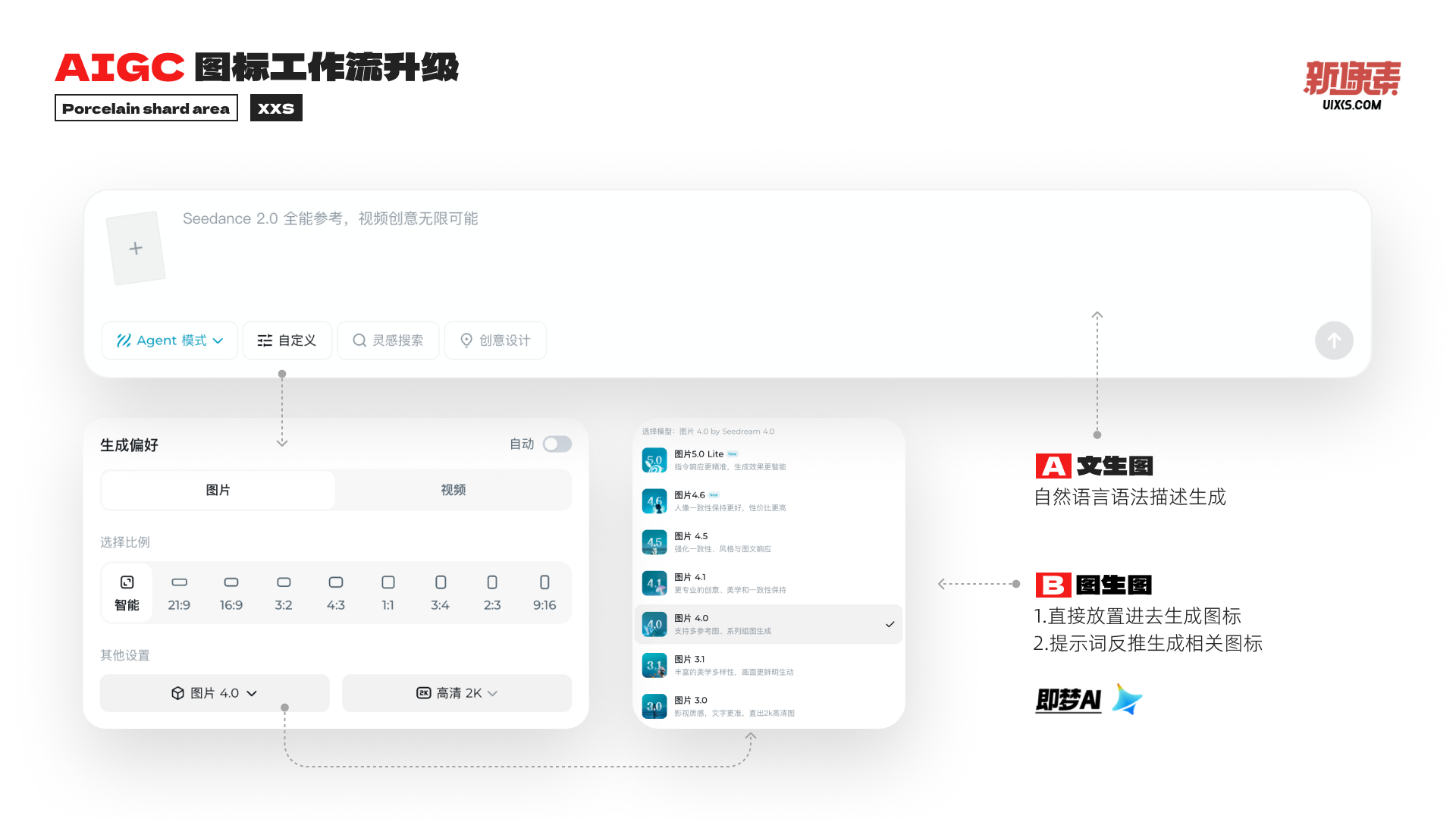The width and height of the screenshot is (1456, 819).
Task: Switch to the 图片 tab
Action: (x=218, y=490)
